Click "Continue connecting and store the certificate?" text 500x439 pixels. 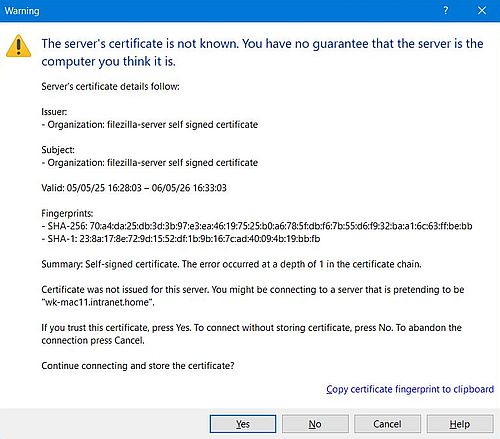pyautogui.click(x=138, y=366)
